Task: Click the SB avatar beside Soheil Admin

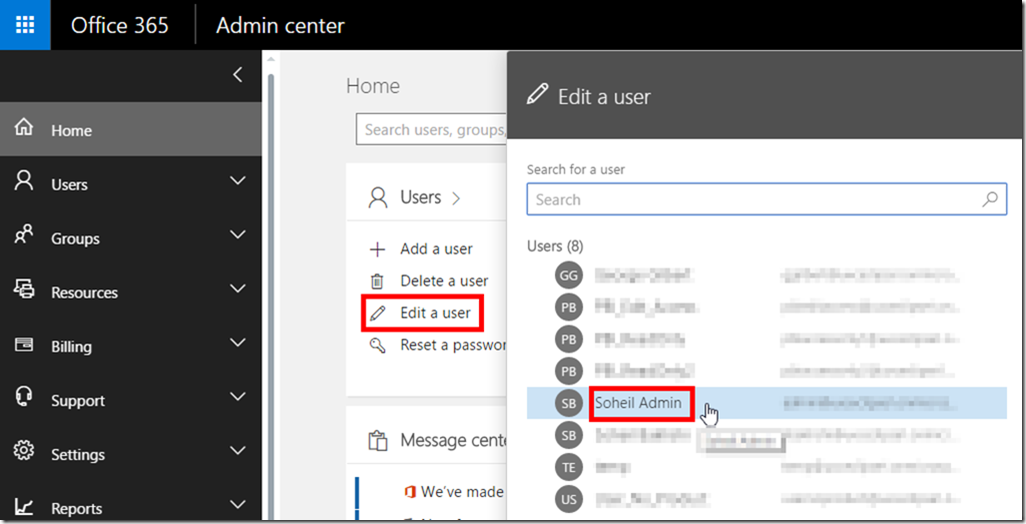Action: click(x=569, y=404)
